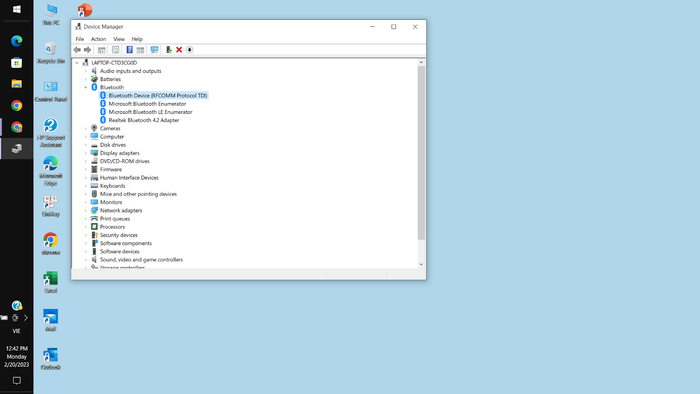The width and height of the screenshot is (700, 394).
Task: Click scrollbar up arrow in device tree
Action: (421, 63)
